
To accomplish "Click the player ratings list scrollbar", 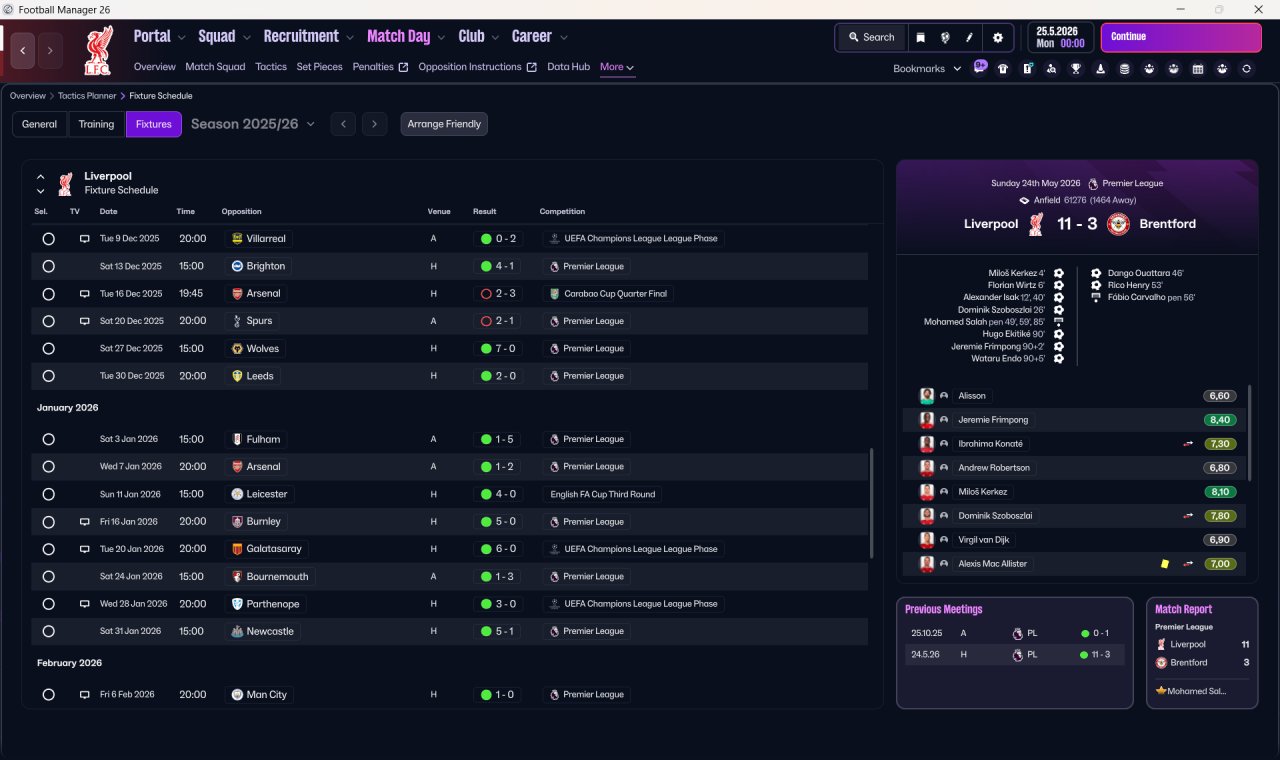I will click(1250, 432).
